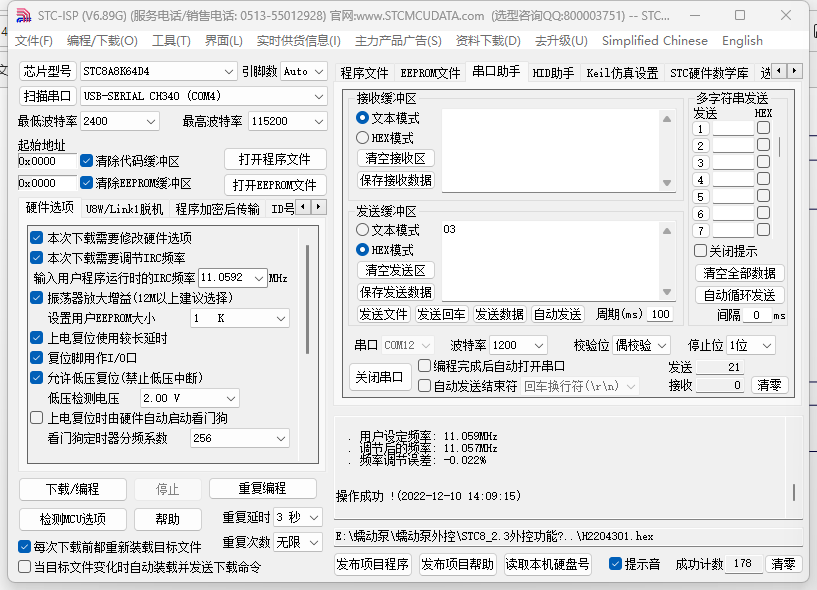Enable 编程完成后自动打开串口 checkbox
The image size is (817, 590).
[x=425, y=366]
